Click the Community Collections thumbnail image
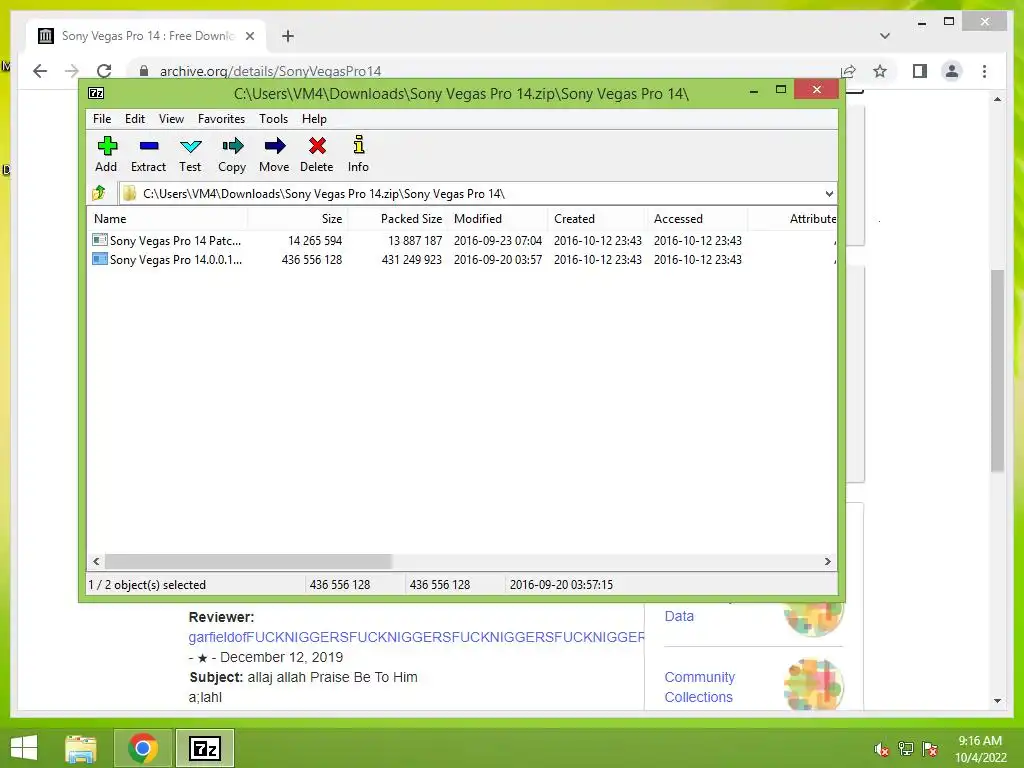This screenshot has height=768, width=1024. (814, 684)
